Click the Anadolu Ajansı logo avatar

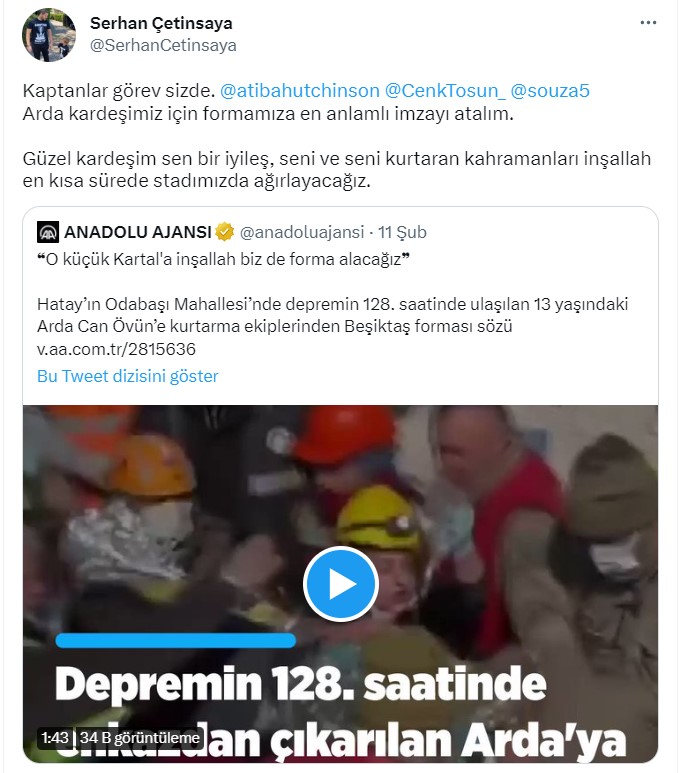(x=48, y=232)
